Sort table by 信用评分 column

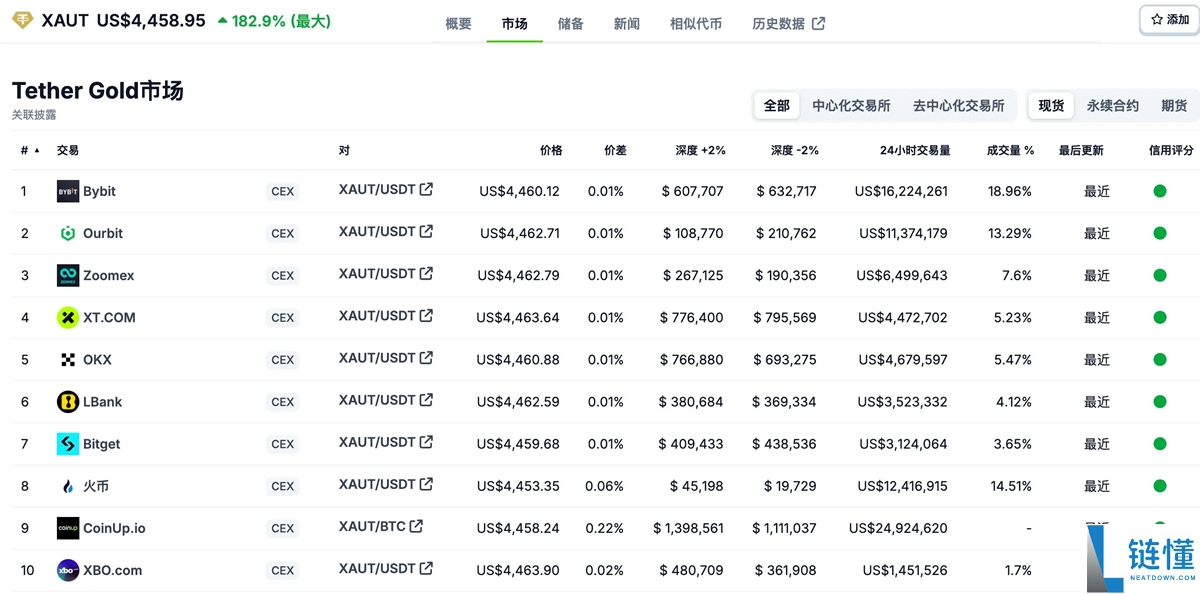(1171, 150)
